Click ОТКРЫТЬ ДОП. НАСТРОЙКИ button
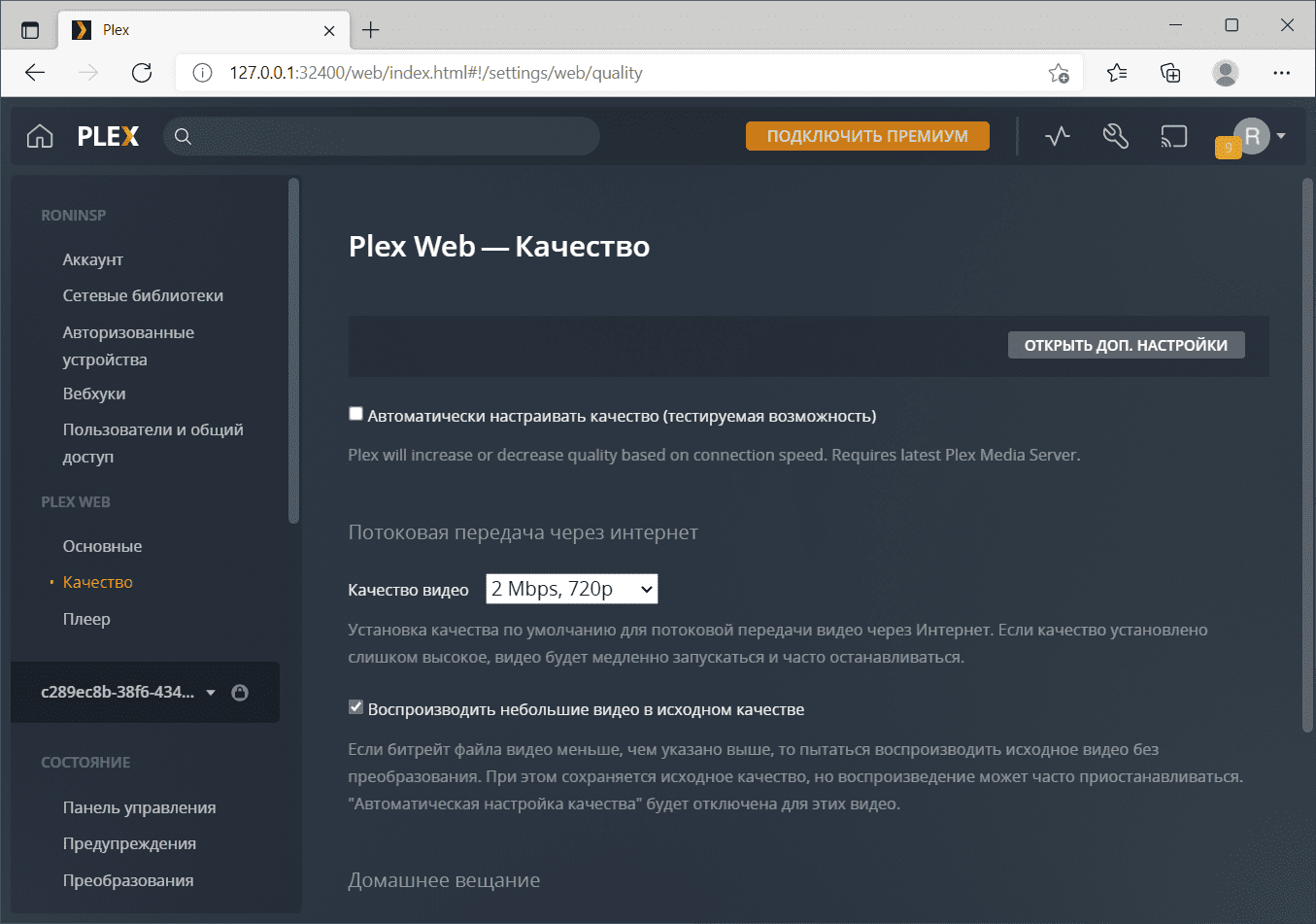 (x=1126, y=345)
